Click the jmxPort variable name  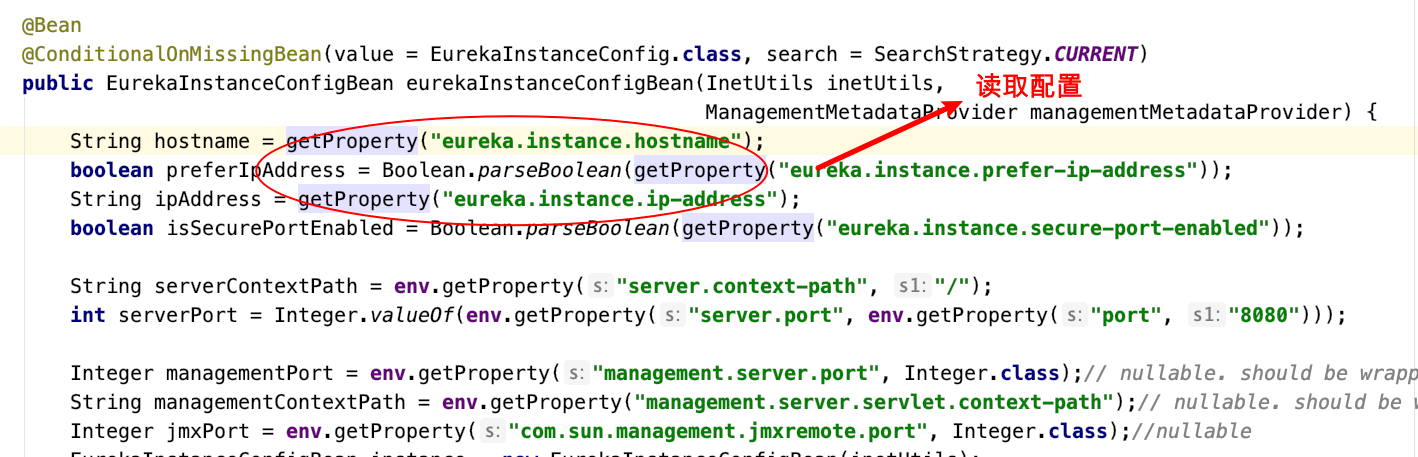click(x=207, y=431)
